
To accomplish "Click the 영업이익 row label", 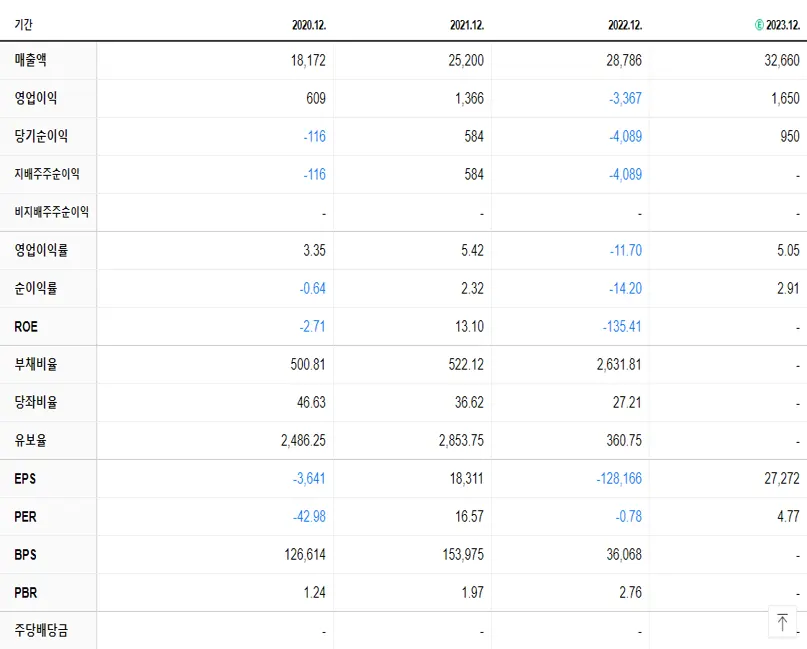I will click(x=36, y=98).
